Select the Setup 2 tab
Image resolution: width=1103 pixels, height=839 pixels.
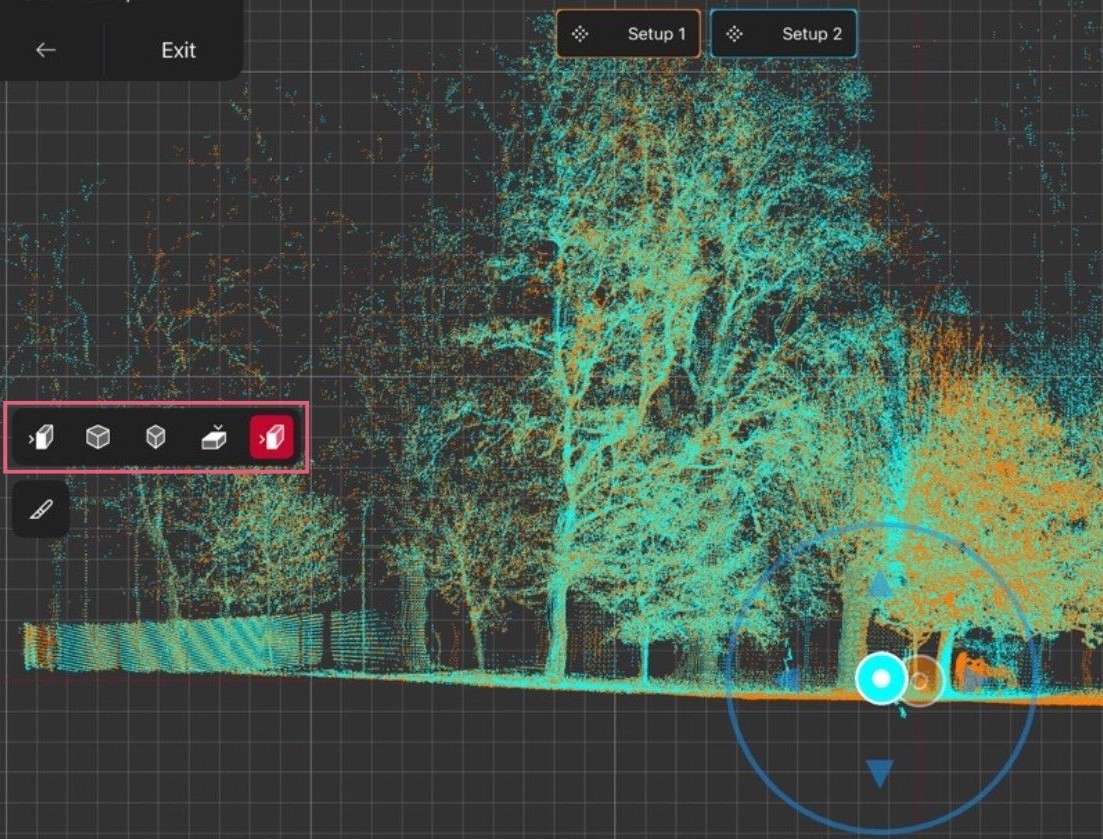click(784, 34)
